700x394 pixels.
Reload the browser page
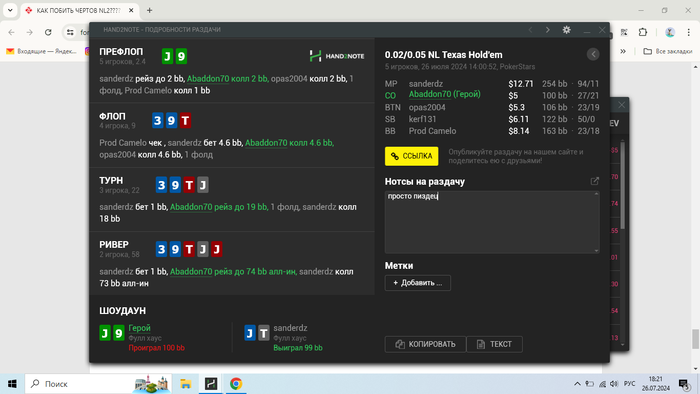point(48,32)
